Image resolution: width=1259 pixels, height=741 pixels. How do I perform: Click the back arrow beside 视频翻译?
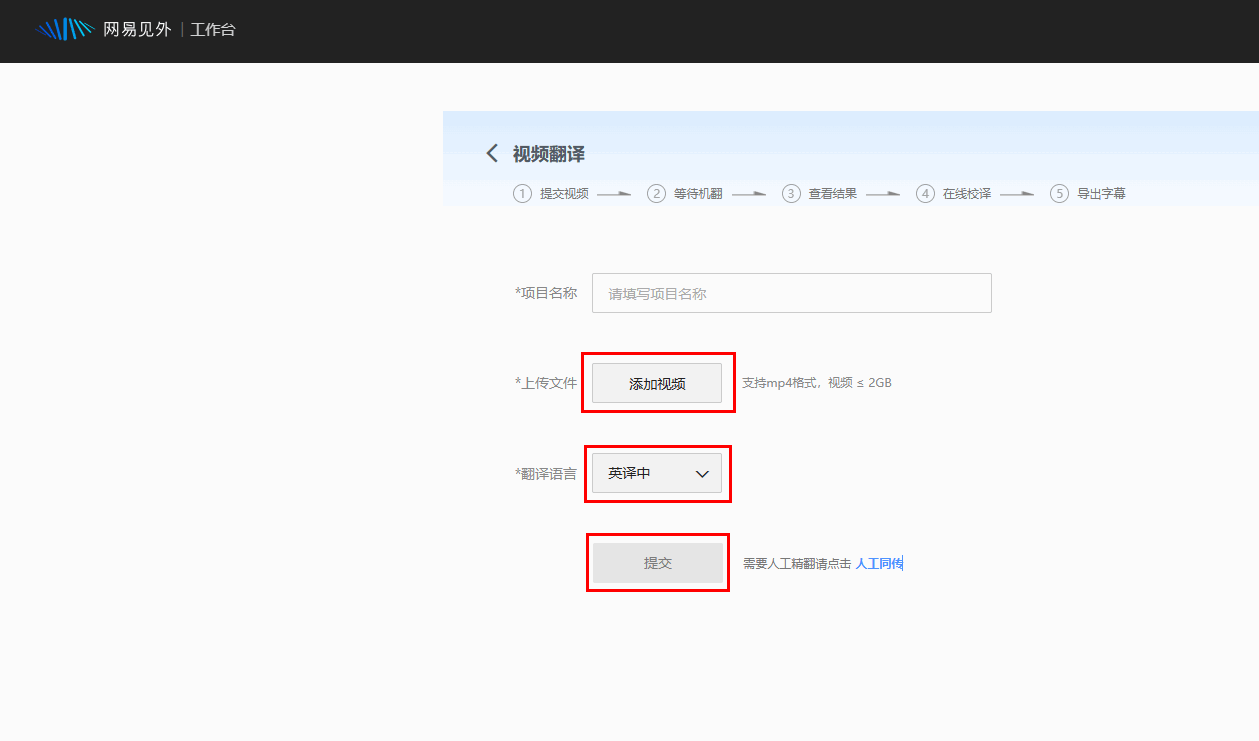(x=491, y=153)
